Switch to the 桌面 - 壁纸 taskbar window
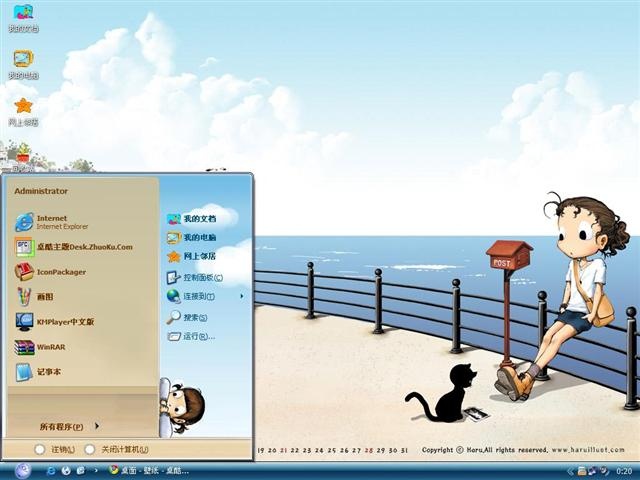640x480 pixels. tap(149, 471)
